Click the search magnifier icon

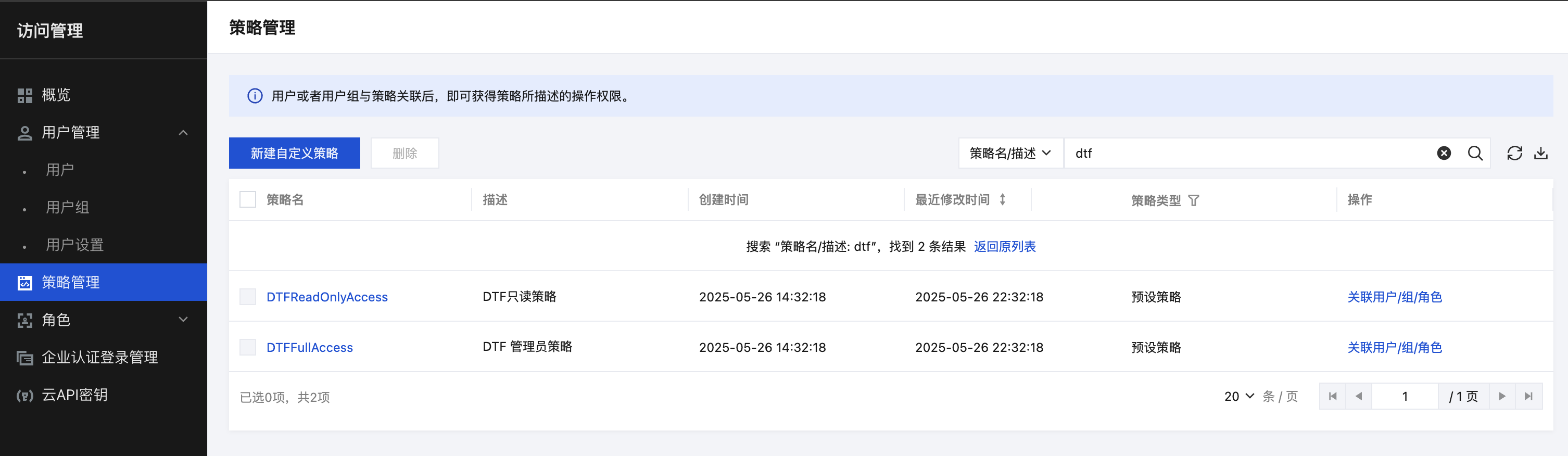click(1475, 154)
